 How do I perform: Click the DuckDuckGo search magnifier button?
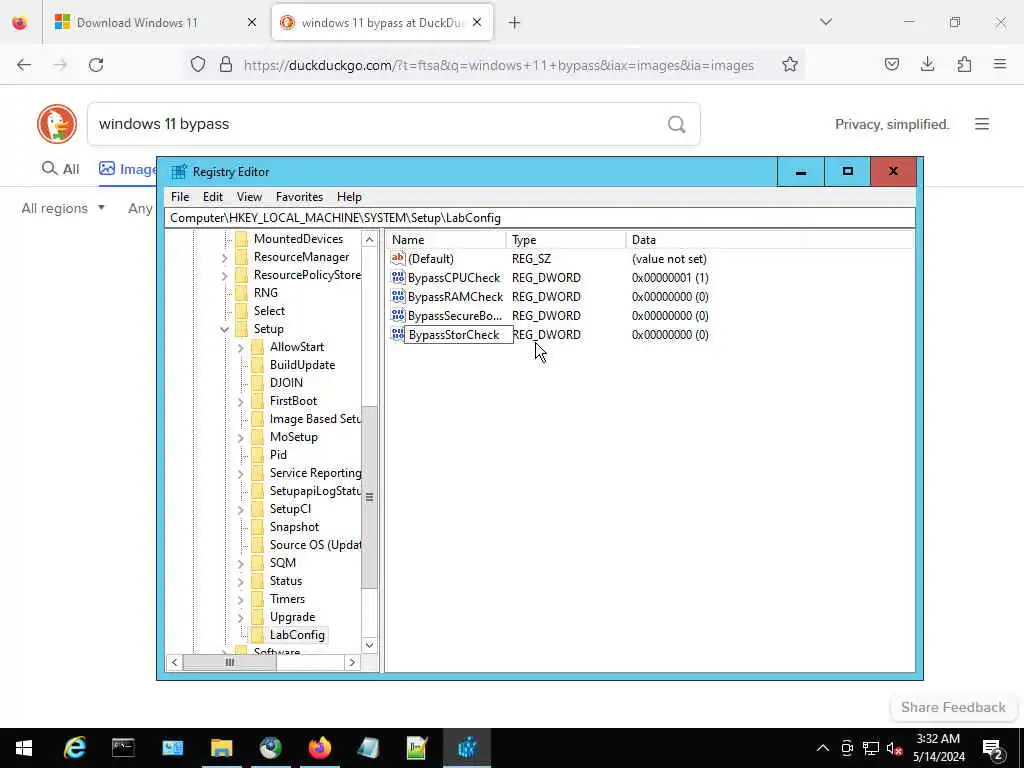click(x=677, y=124)
